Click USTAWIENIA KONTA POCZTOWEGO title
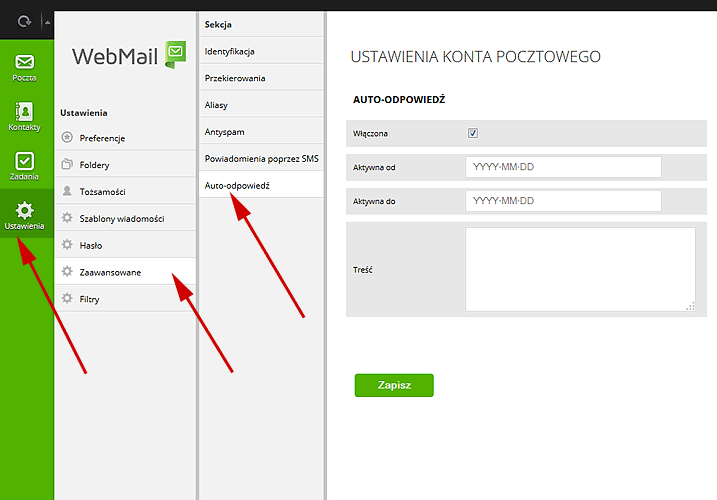Viewport: 717px width, 500px height. coord(476,56)
